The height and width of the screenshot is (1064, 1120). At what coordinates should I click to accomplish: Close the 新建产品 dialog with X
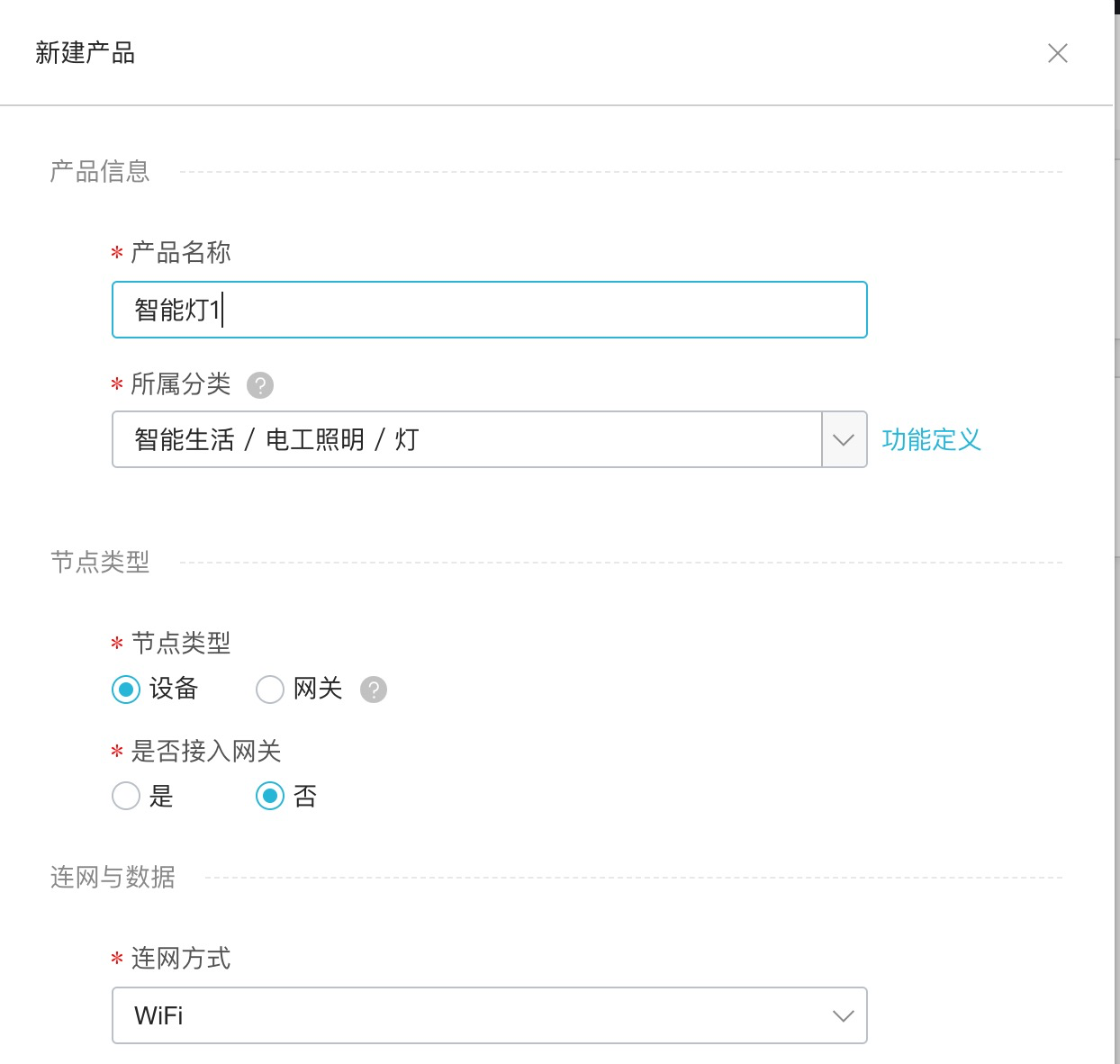(x=1058, y=53)
